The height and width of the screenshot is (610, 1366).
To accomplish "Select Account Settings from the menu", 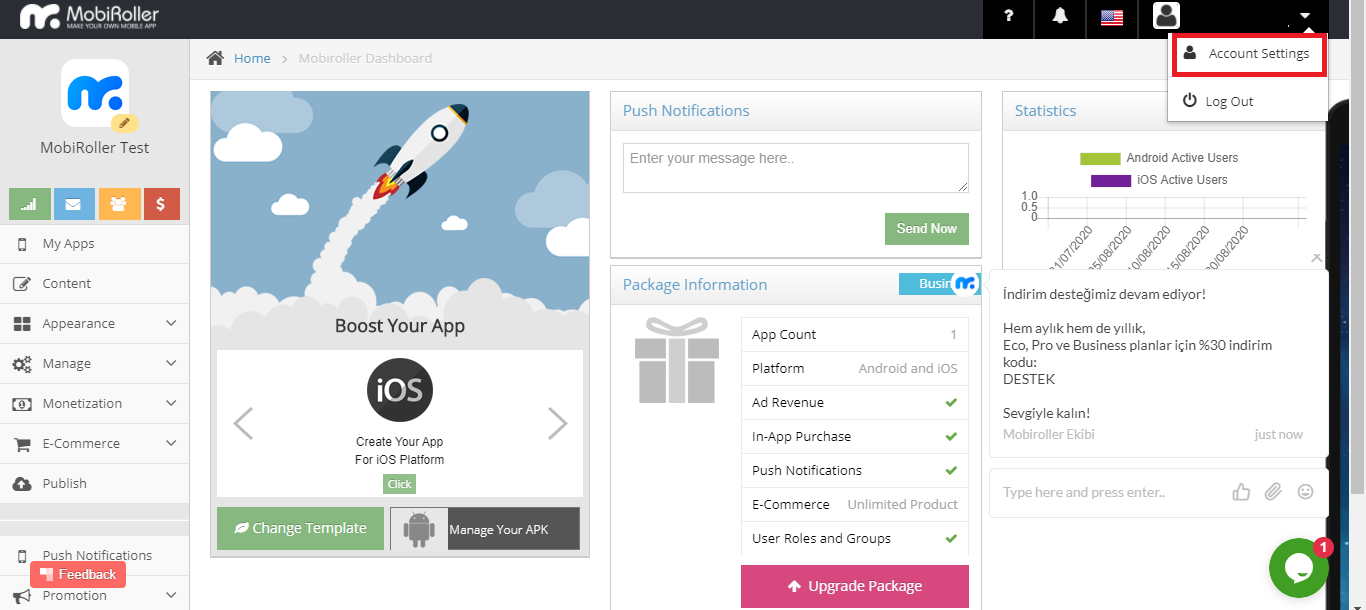I will pos(1249,54).
